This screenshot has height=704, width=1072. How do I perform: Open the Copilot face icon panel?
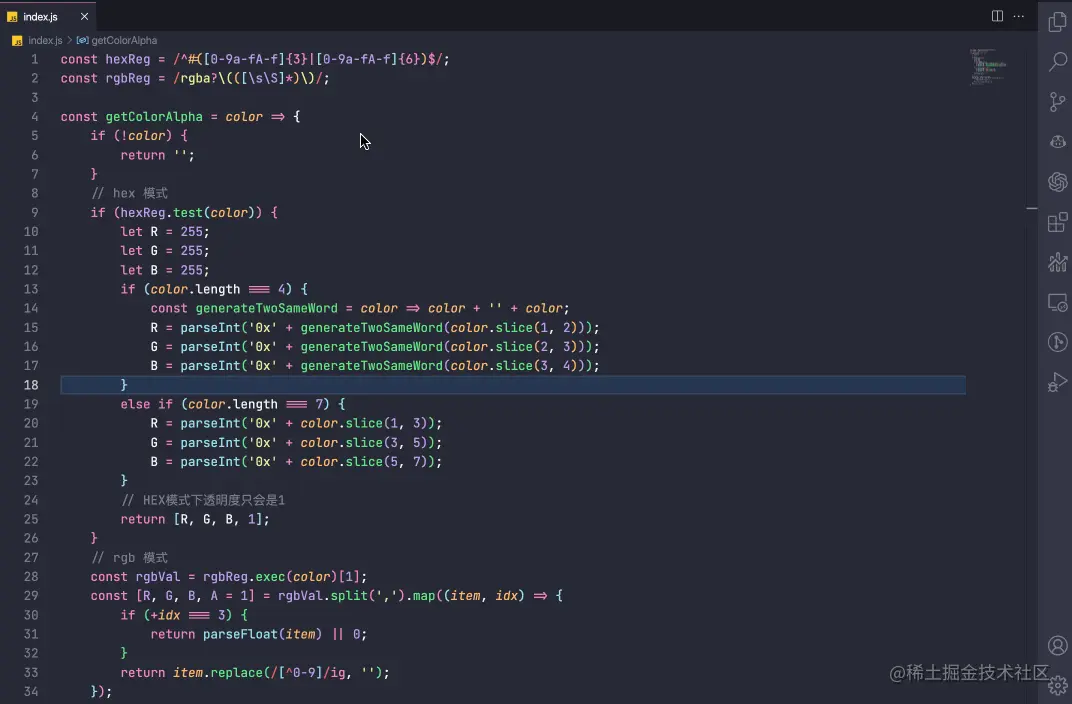(1058, 142)
